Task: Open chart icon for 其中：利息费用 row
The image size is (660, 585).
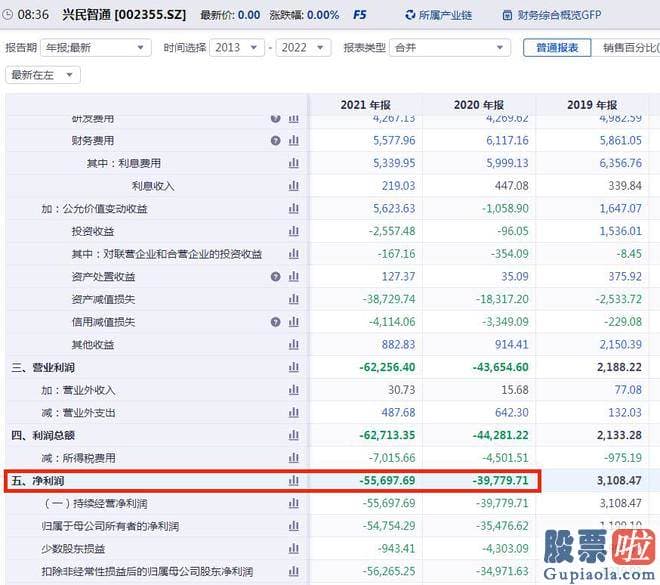Action: [x=294, y=163]
